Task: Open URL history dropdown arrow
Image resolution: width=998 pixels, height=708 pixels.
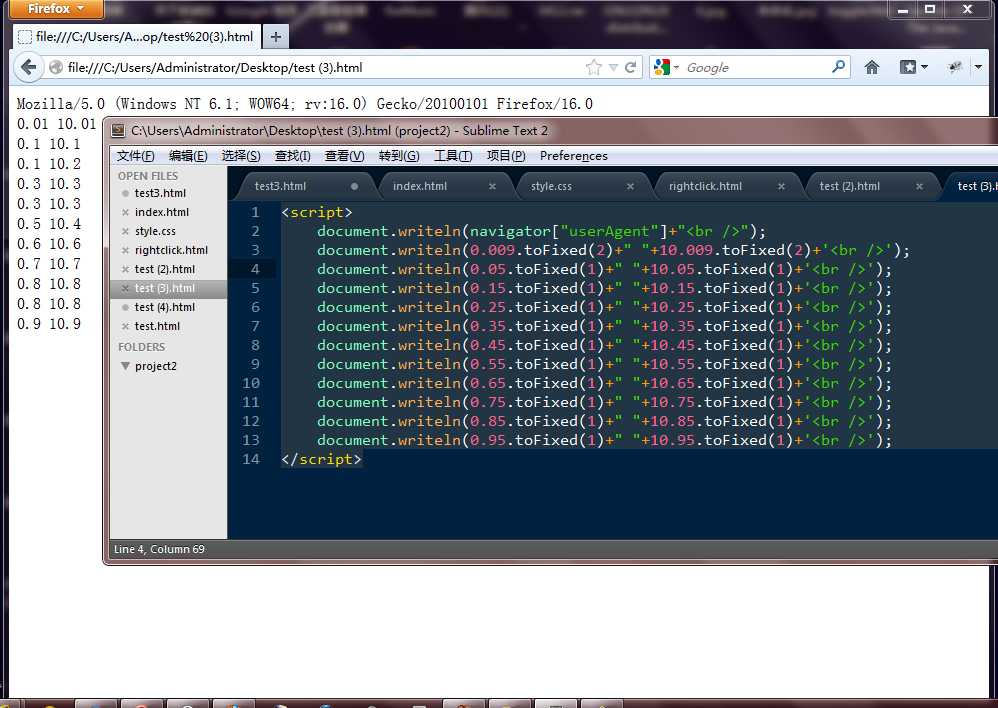Action: [614, 67]
